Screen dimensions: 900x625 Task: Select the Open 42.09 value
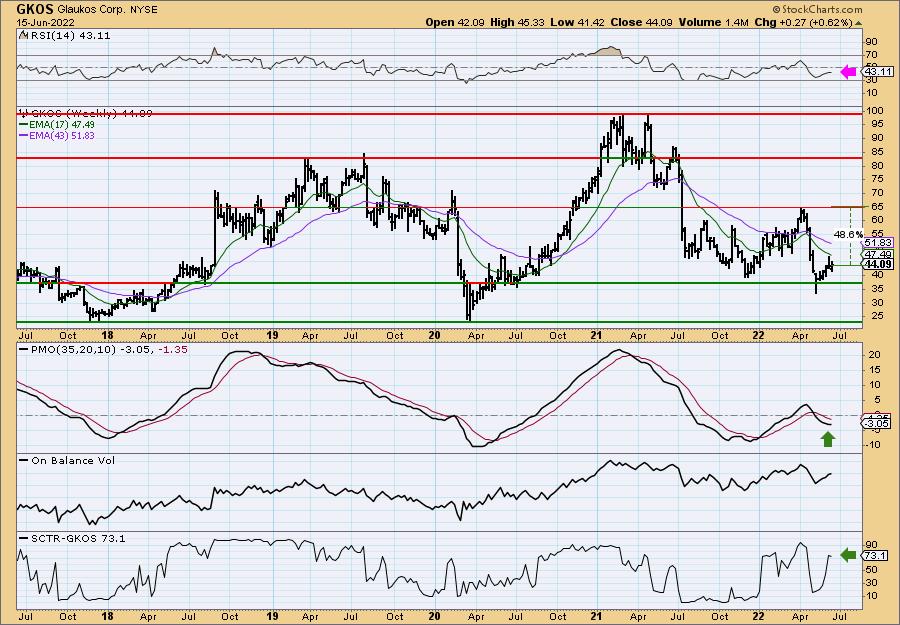(455, 22)
